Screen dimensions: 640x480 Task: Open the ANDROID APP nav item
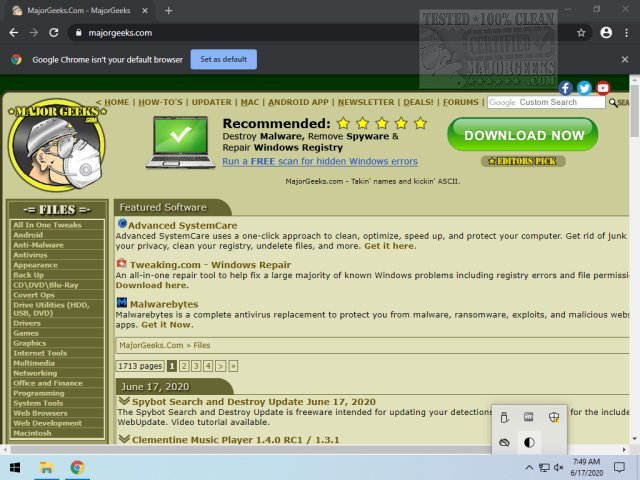coord(298,102)
